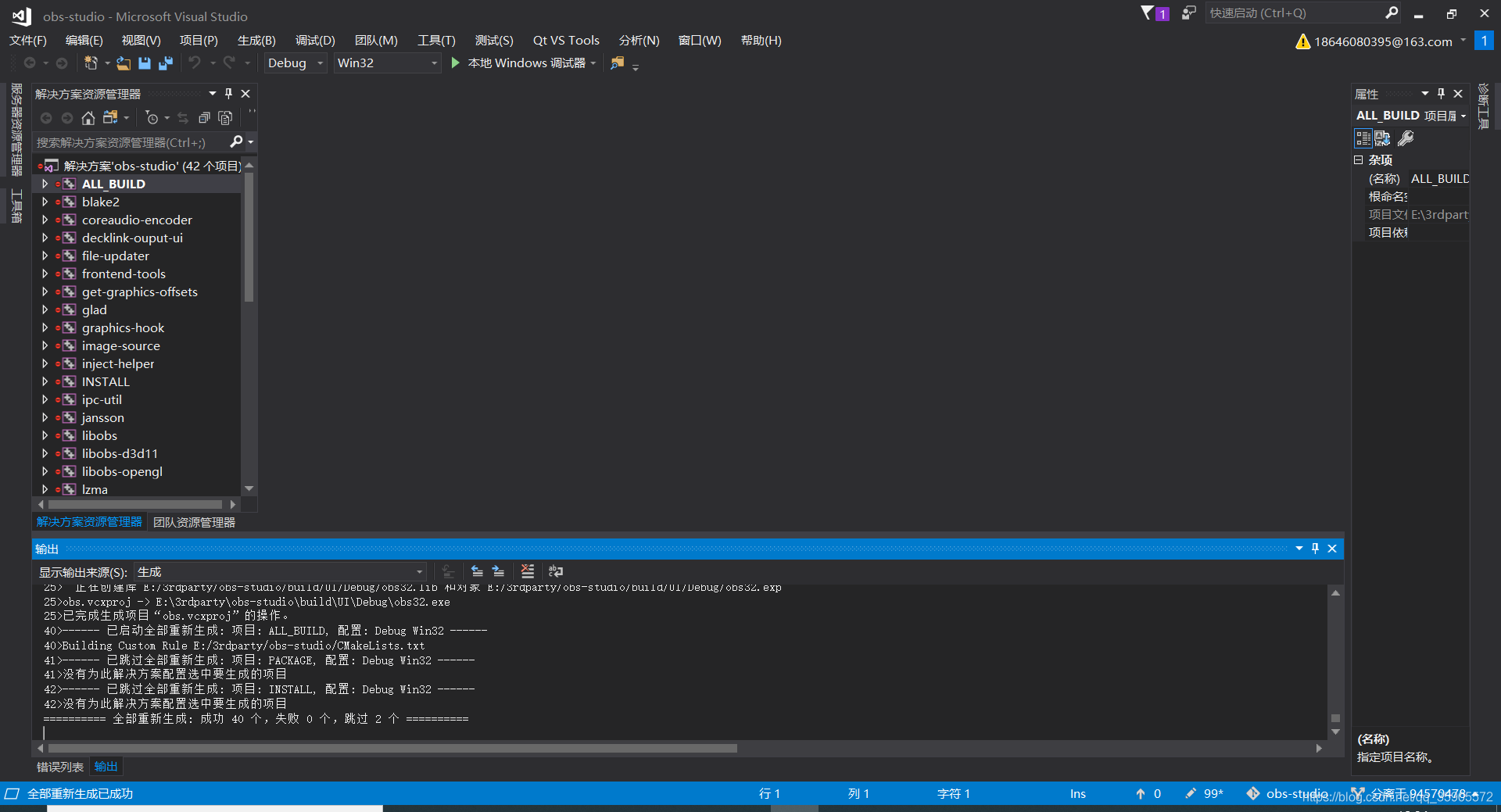Go to previous message in Output panel

pos(477,571)
